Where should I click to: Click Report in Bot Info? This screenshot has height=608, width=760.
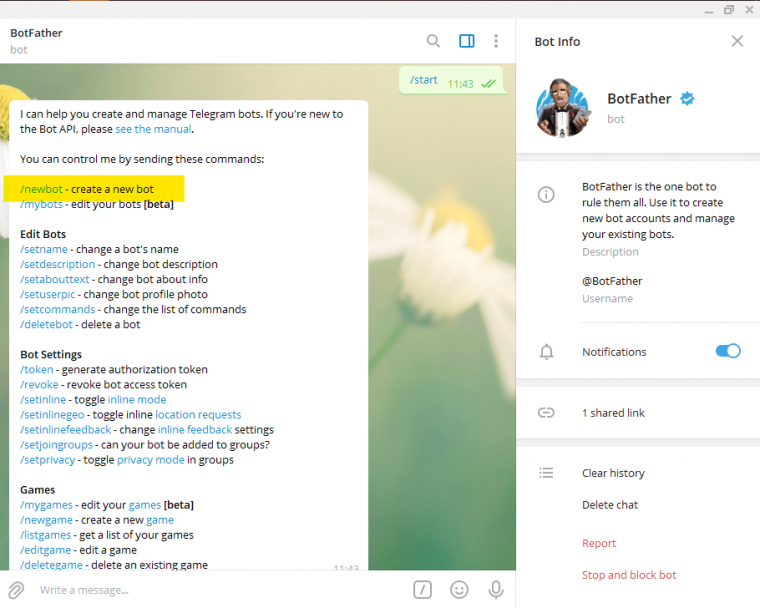(x=599, y=543)
